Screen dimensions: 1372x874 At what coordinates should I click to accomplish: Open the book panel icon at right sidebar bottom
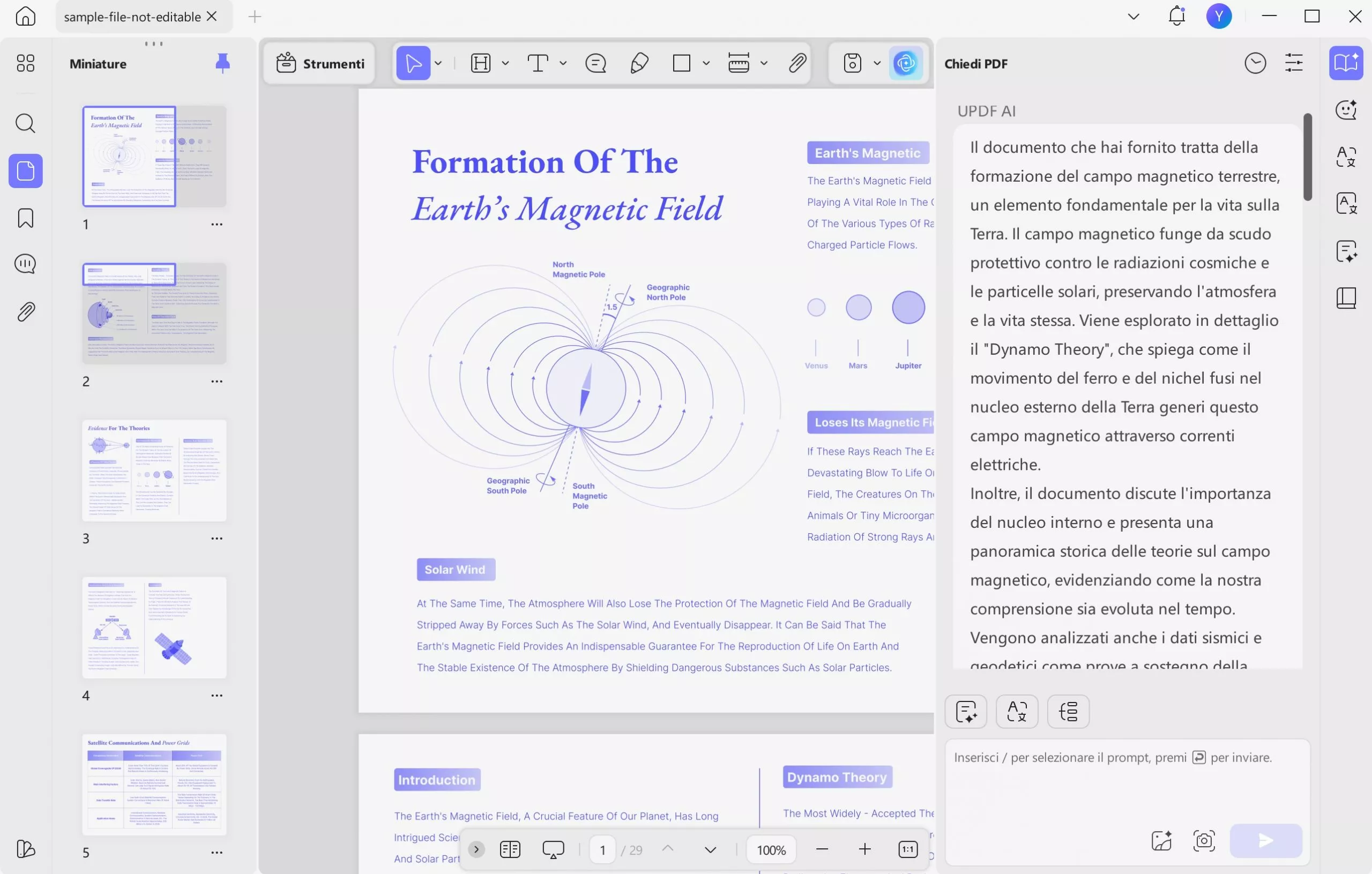[x=1346, y=298]
